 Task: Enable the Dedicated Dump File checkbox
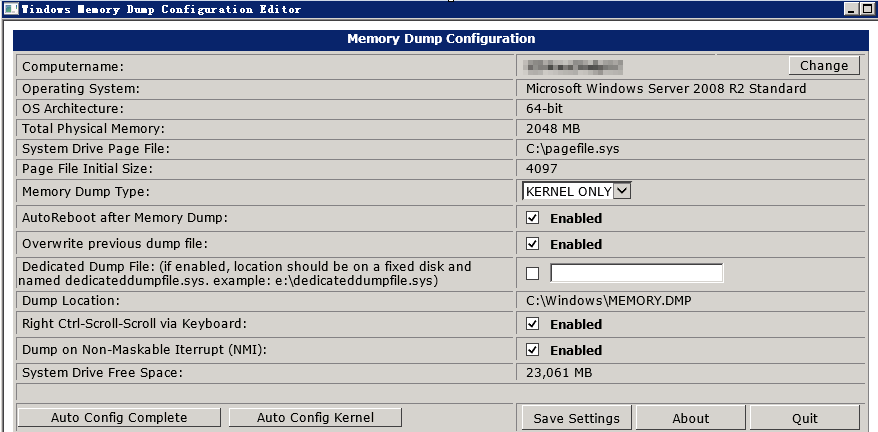tap(533, 273)
